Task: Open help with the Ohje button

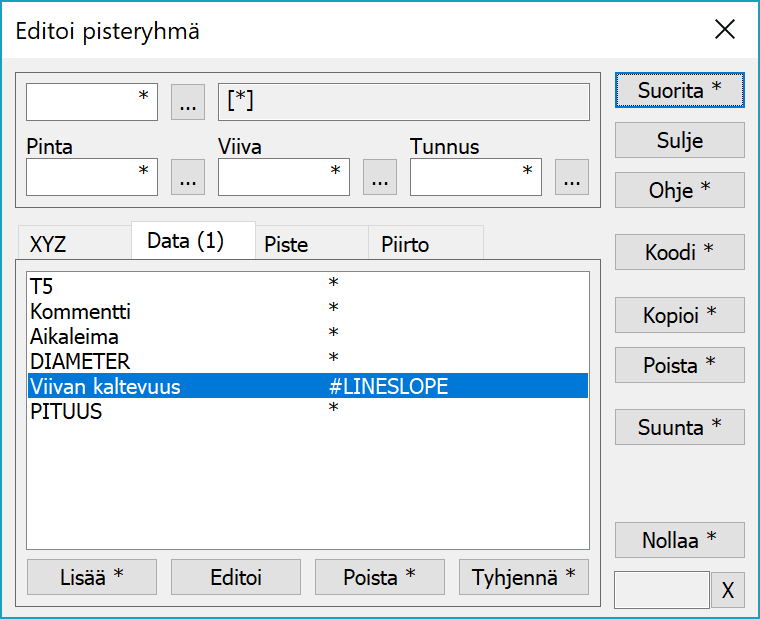Action: tap(679, 190)
